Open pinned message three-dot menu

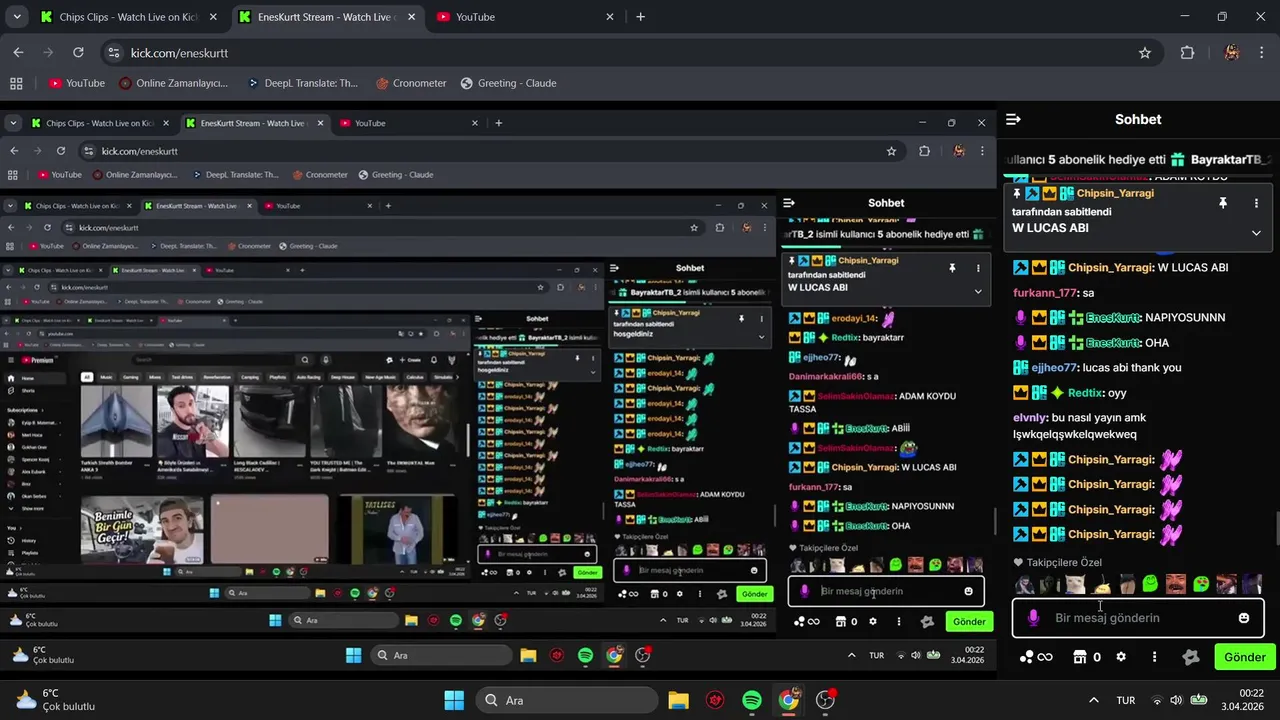tap(1256, 203)
